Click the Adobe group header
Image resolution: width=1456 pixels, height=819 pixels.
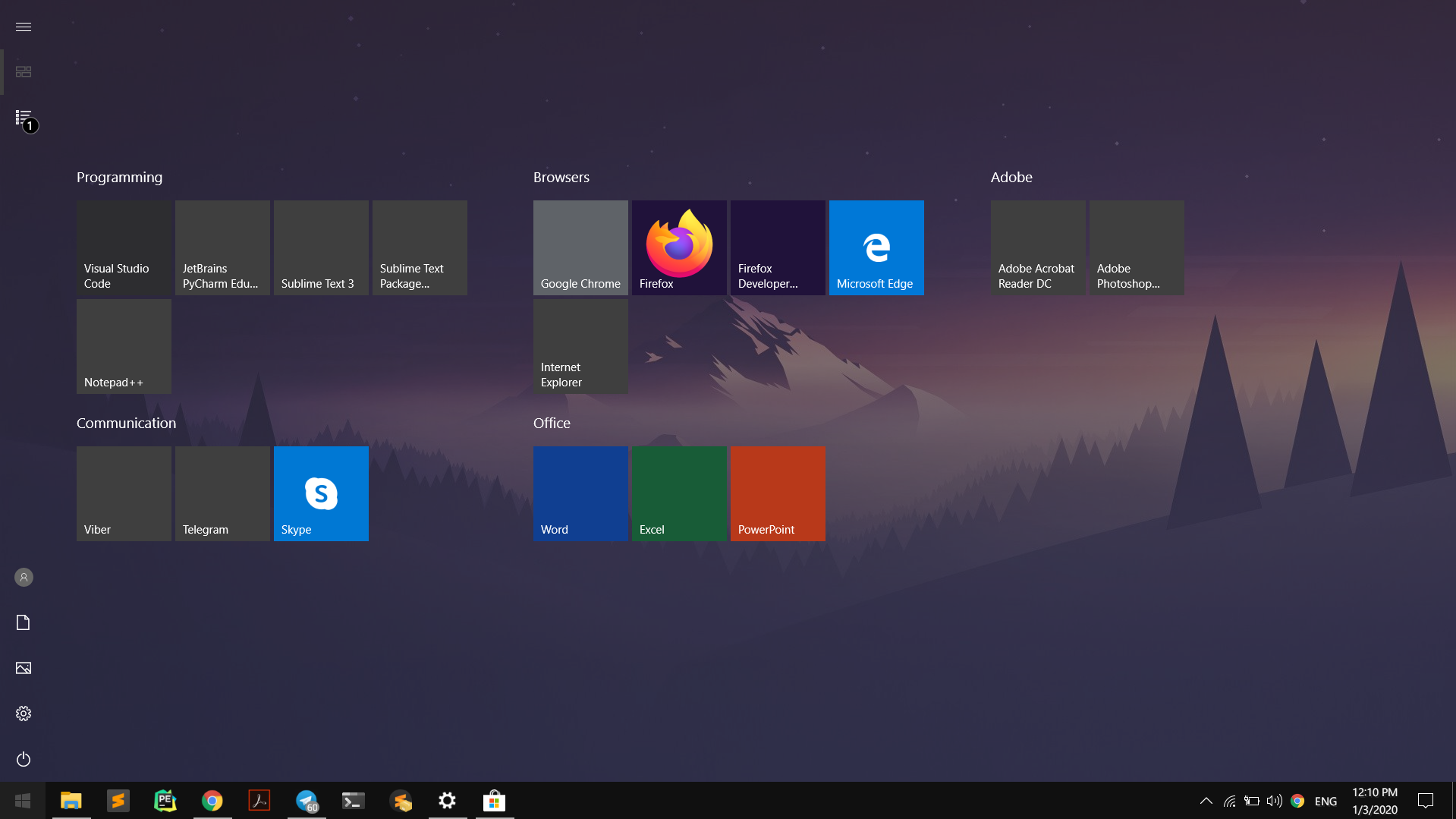1011,178
